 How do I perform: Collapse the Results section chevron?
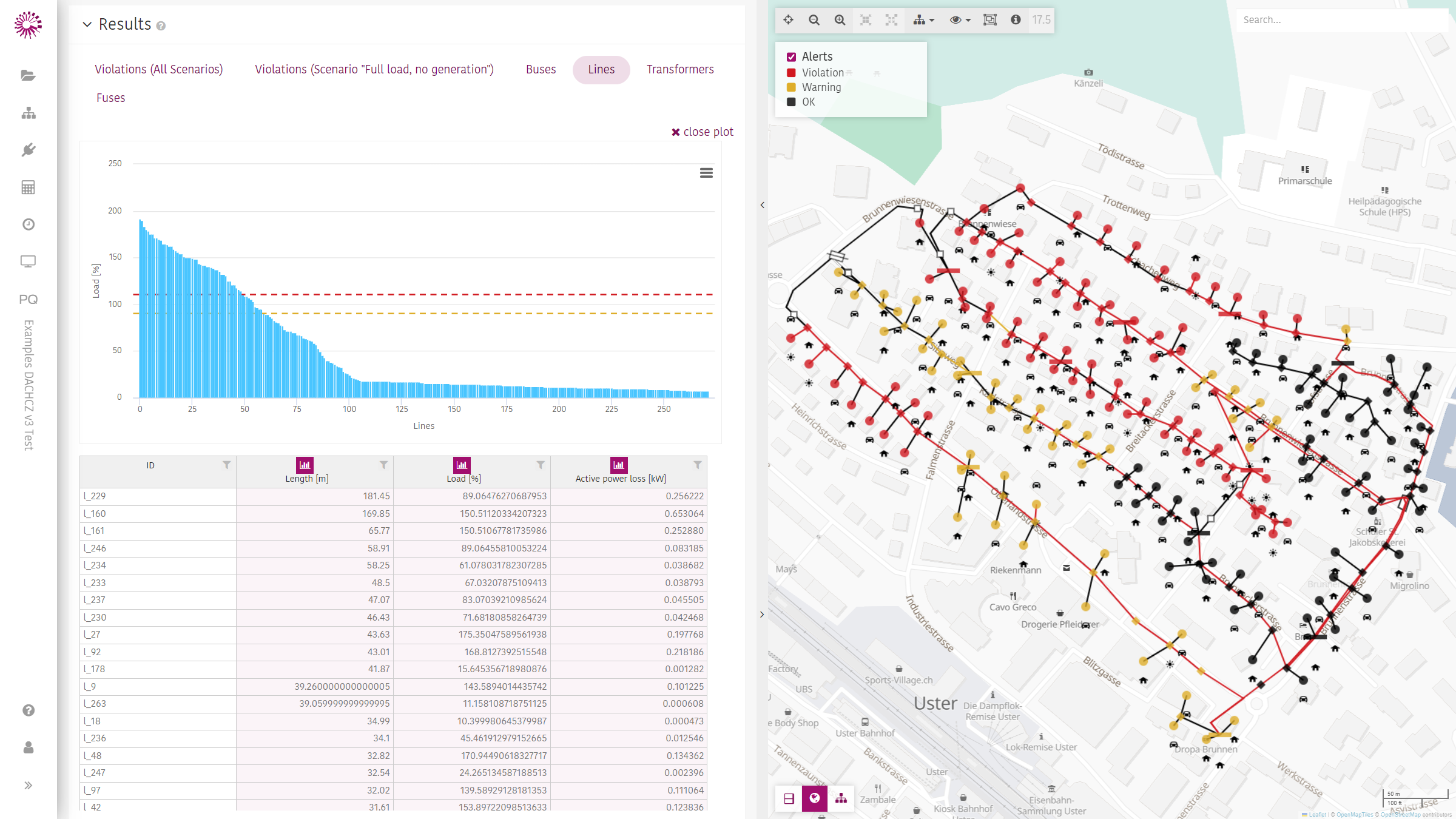(87, 24)
